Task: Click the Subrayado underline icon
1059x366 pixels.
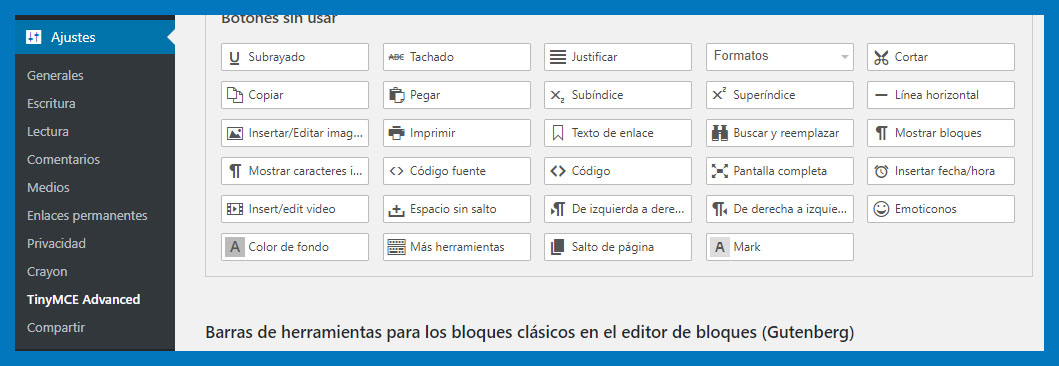Action: pos(234,57)
